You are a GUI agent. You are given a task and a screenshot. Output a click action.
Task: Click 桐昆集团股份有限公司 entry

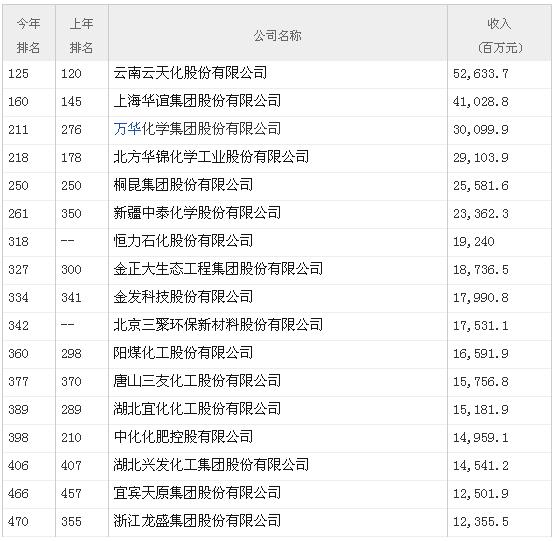pyautogui.click(x=183, y=185)
